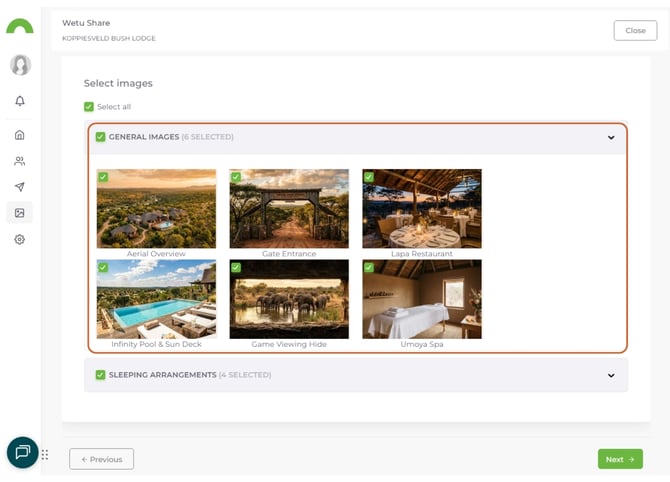
Task: Open the user profile avatar
Action: (20, 65)
